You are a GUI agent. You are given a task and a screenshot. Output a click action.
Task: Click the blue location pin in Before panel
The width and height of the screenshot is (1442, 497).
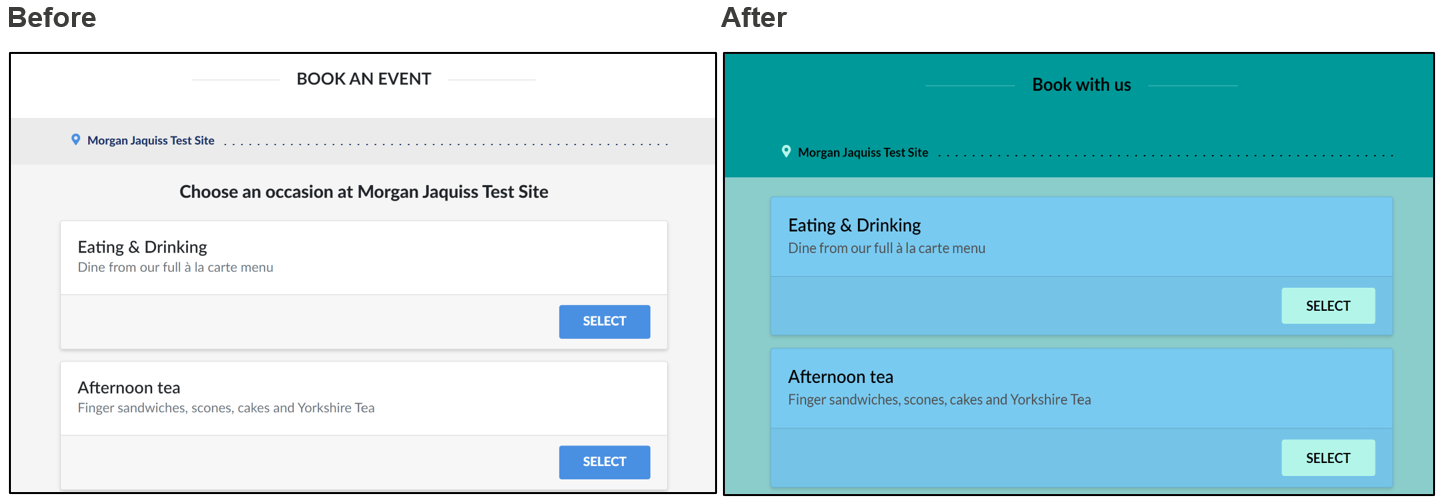point(76,140)
